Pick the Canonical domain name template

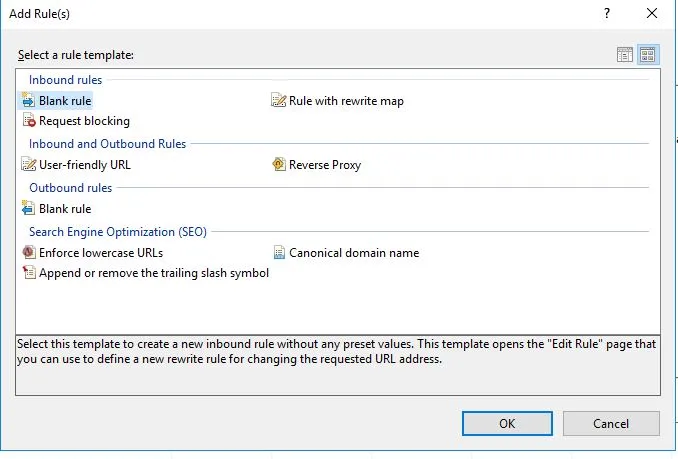click(x=353, y=253)
